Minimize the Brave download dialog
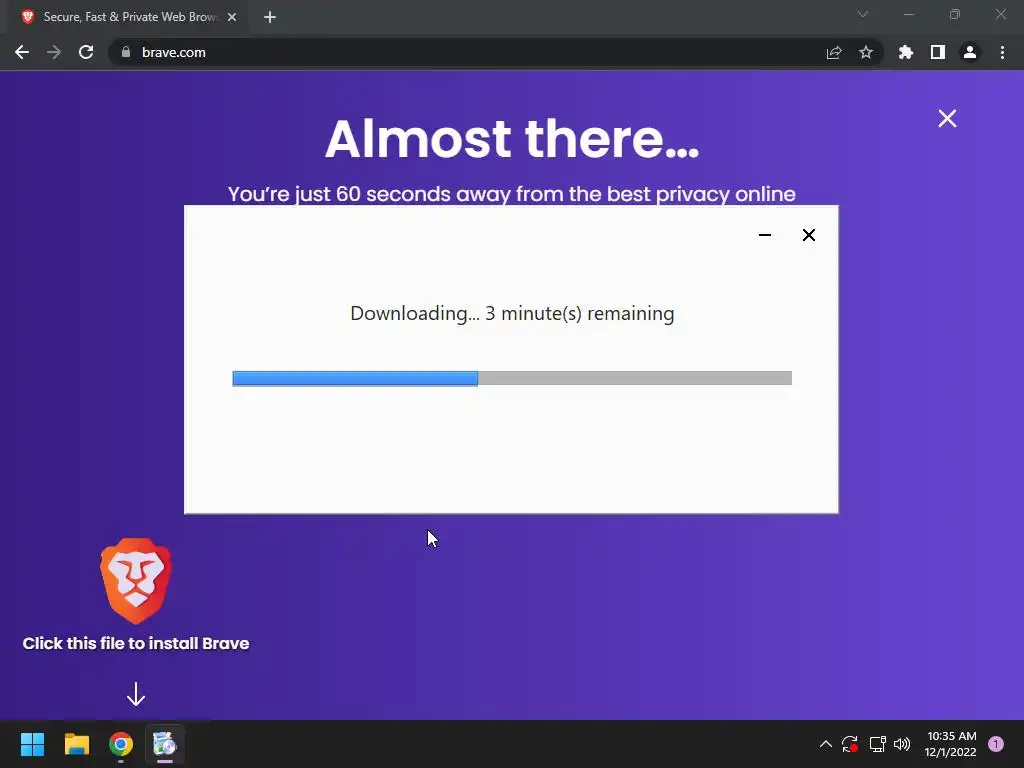 pyautogui.click(x=765, y=235)
